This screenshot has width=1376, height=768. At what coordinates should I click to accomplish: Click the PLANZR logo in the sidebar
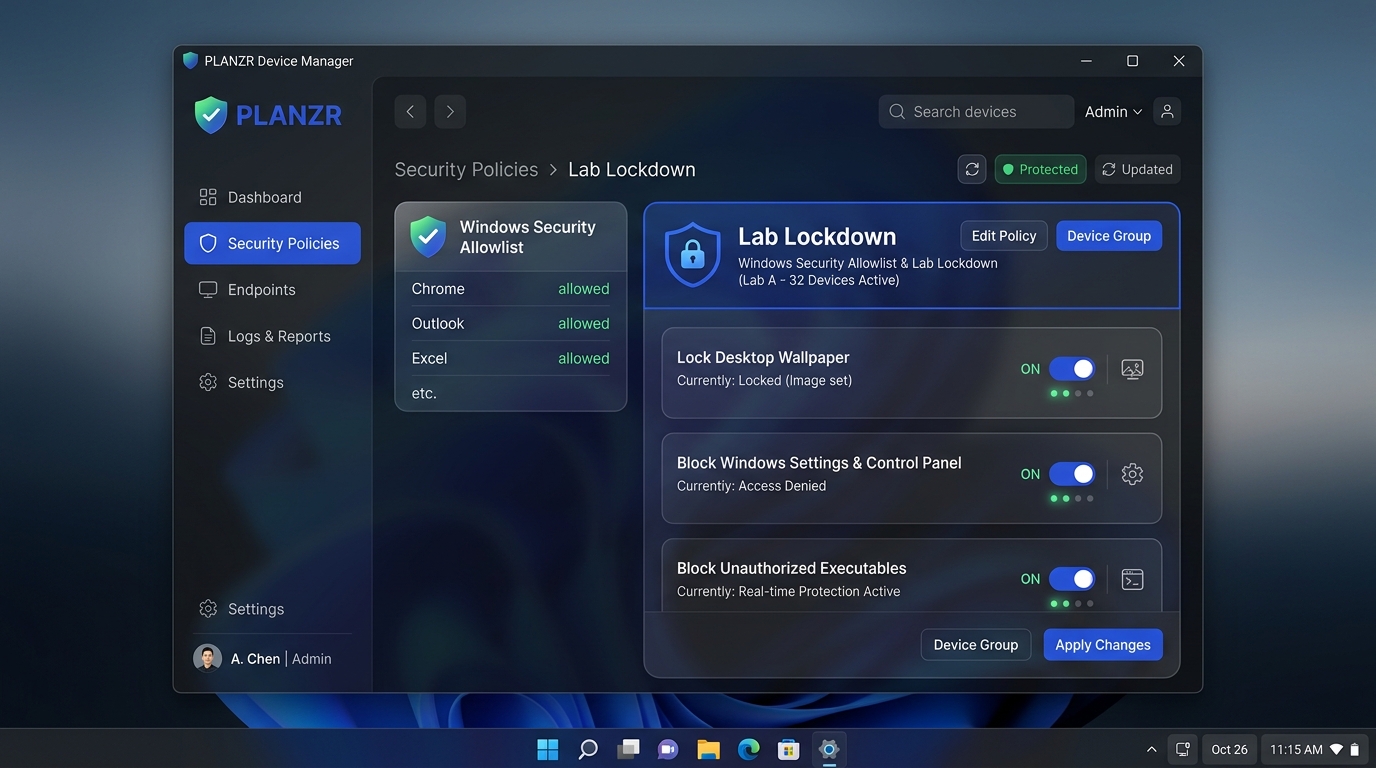click(268, 115)
